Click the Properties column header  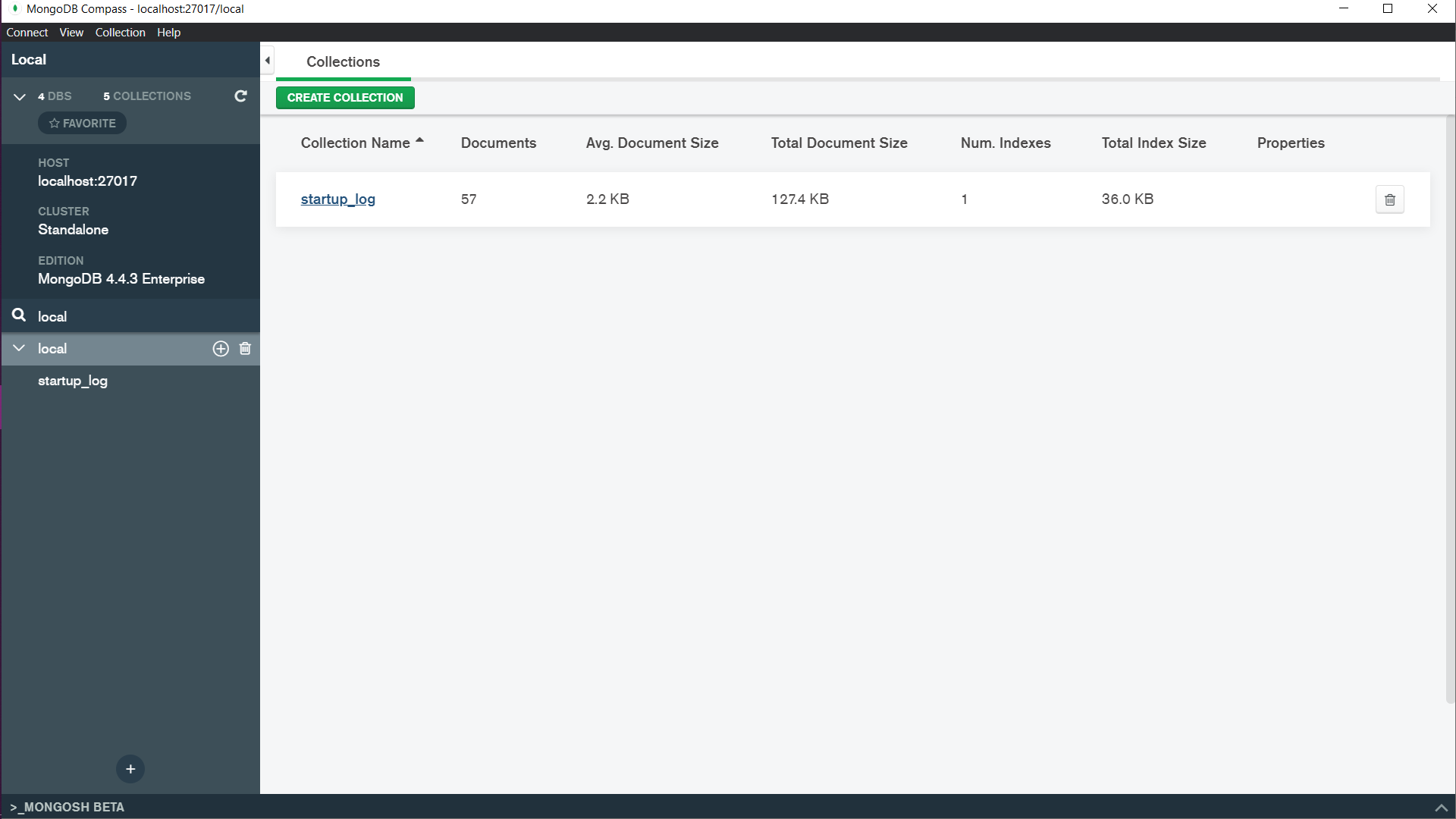pyautogui.click(x=1291, y=143)
